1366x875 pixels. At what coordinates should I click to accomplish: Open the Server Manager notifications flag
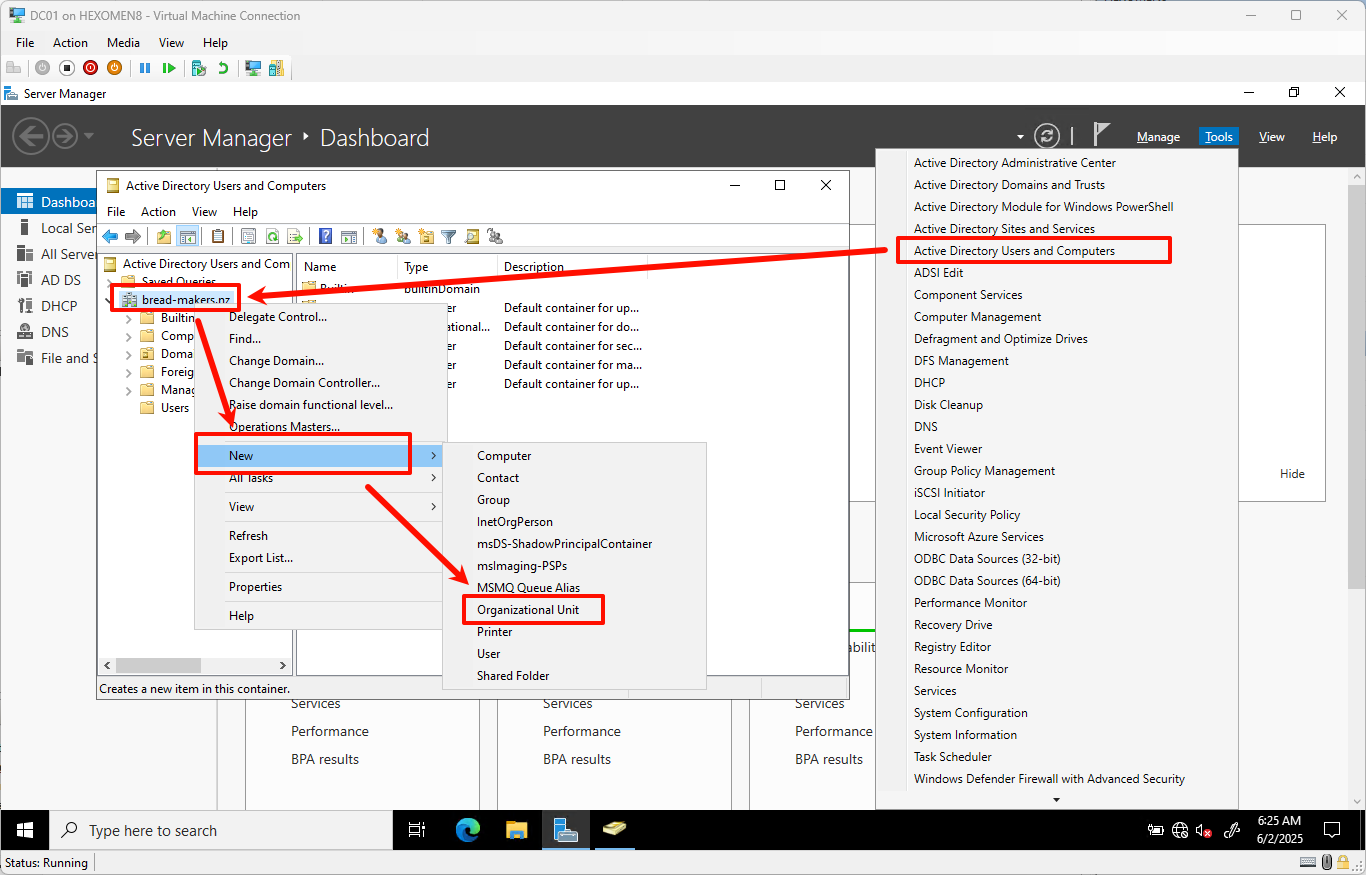pyautogui.click(x=1101, y=135)
